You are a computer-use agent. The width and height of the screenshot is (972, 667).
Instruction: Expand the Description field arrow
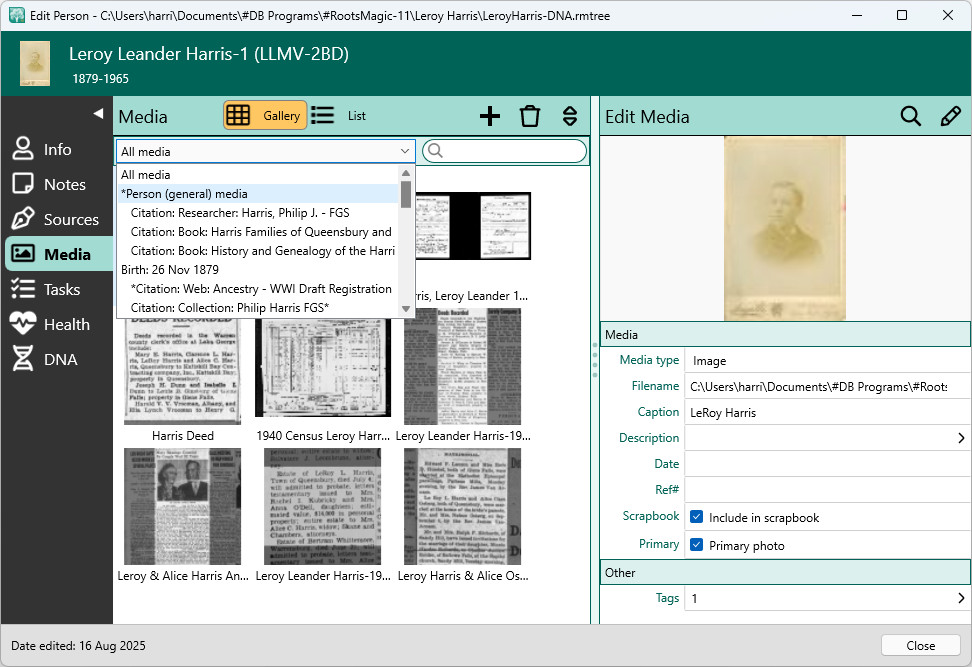tap(961, 438)
